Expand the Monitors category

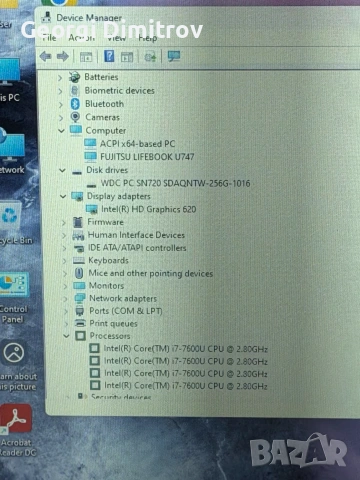pos(66,286)
